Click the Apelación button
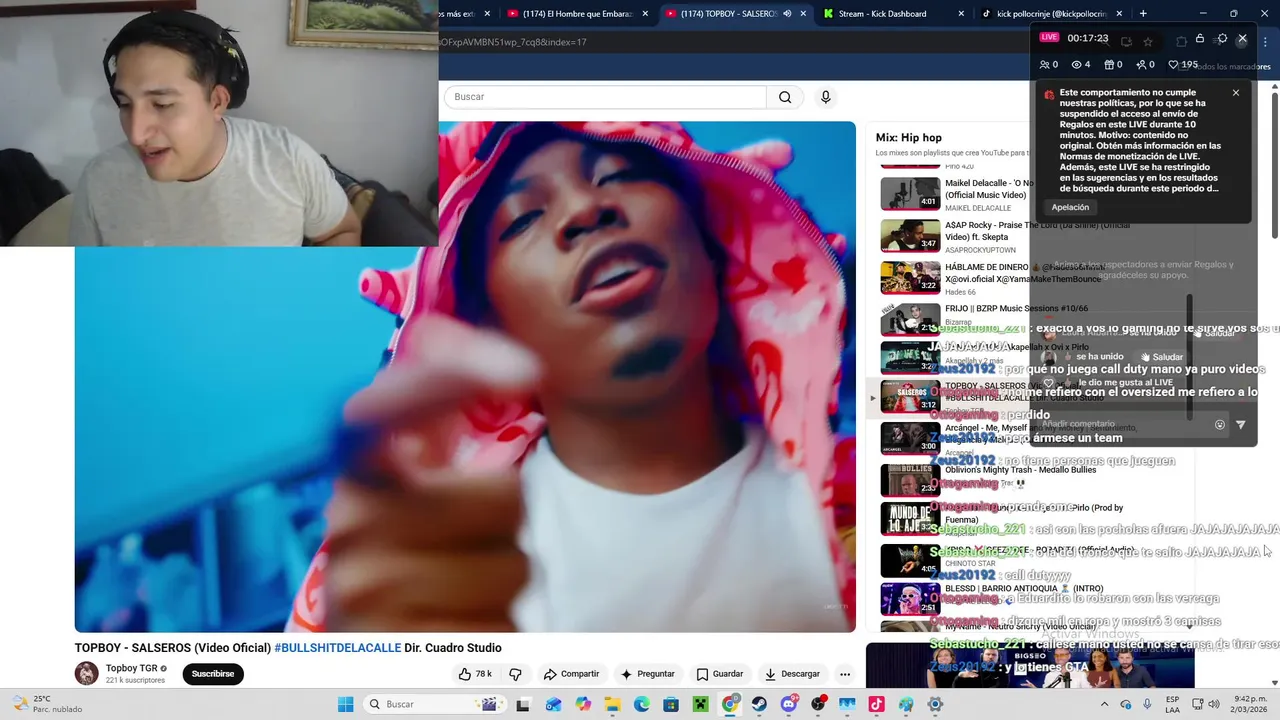 pyautogui.click(x=1070, y=207)
